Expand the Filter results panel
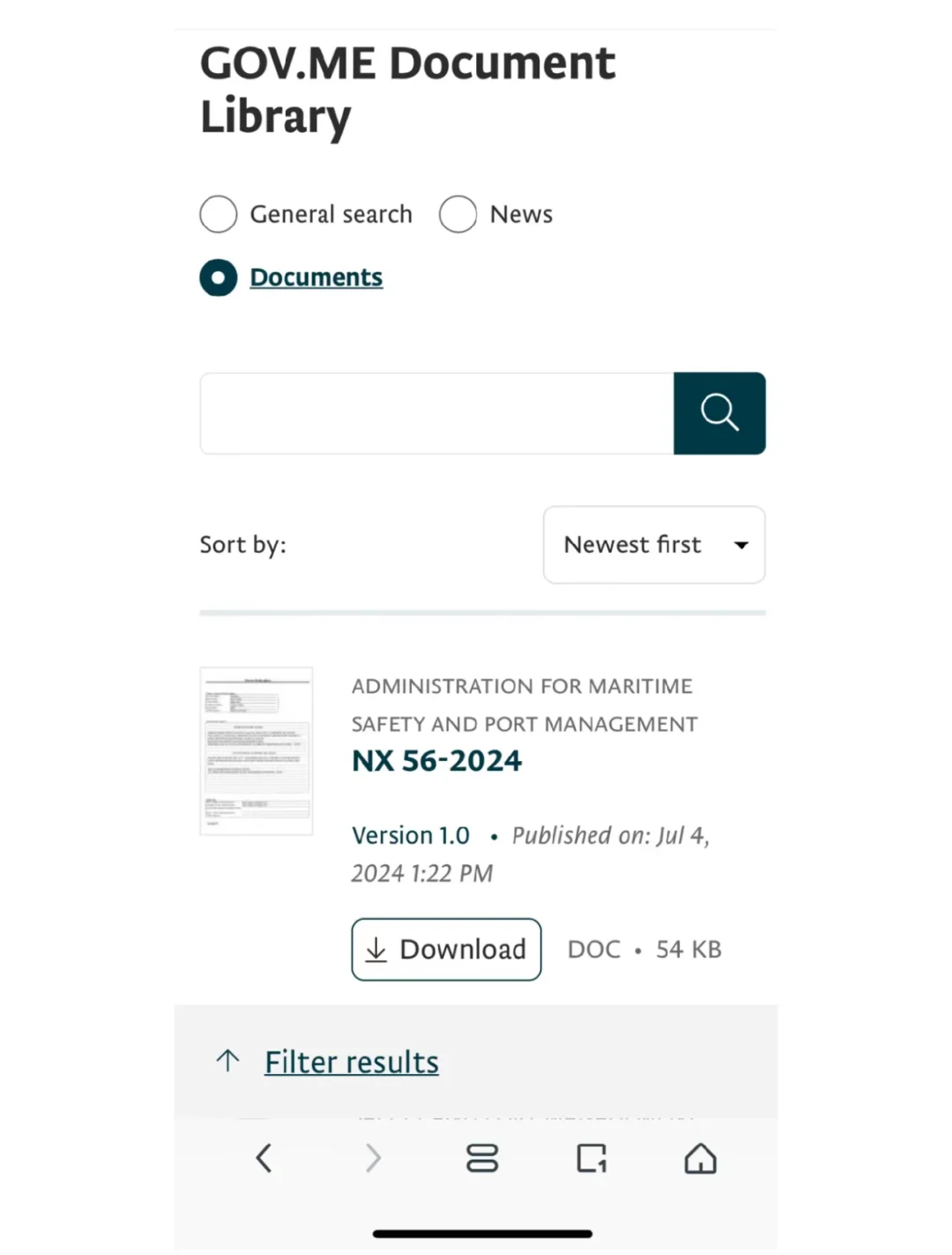This screenshot has width=952, height=1255. tap(352, 1062)
